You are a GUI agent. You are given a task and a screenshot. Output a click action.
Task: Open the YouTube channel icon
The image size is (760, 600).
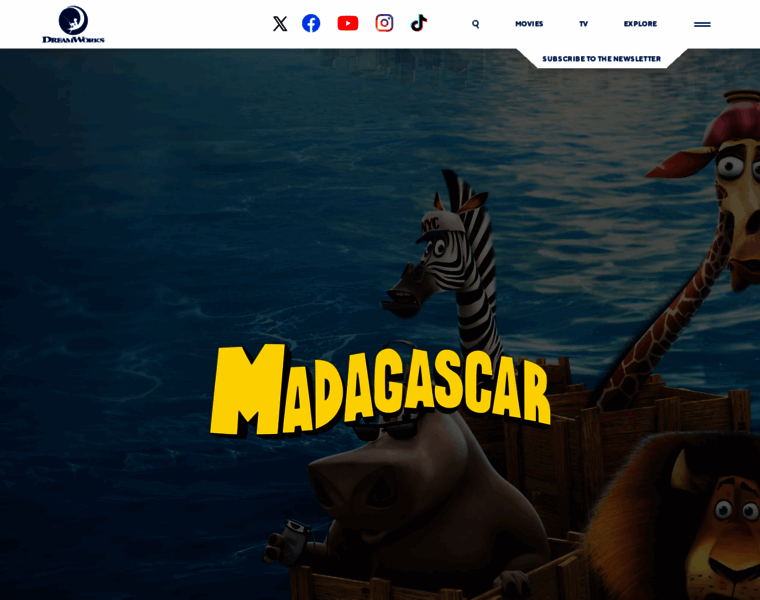tap(348, 23)
